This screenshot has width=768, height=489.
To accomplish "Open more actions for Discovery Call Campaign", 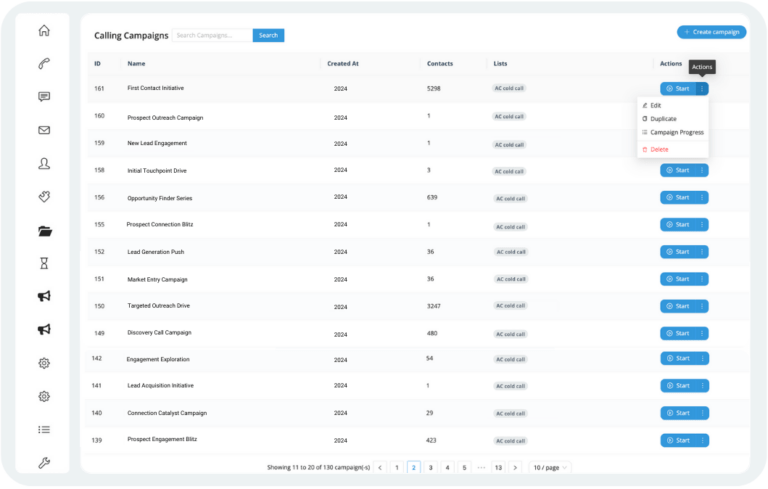I will (702, 333).
